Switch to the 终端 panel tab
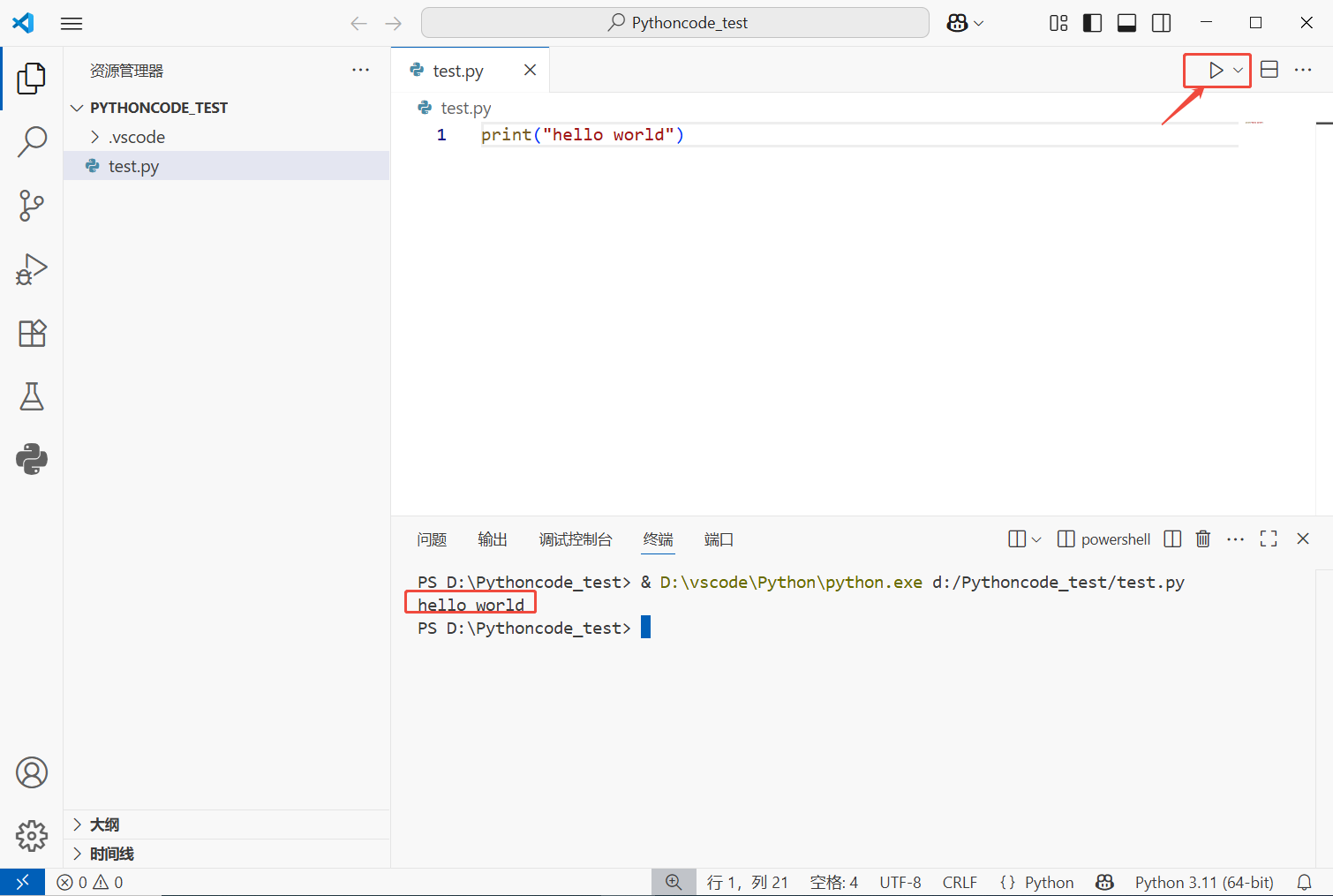Image resolution: width=1333 pixels, height=896 pixels. [658, 539]
